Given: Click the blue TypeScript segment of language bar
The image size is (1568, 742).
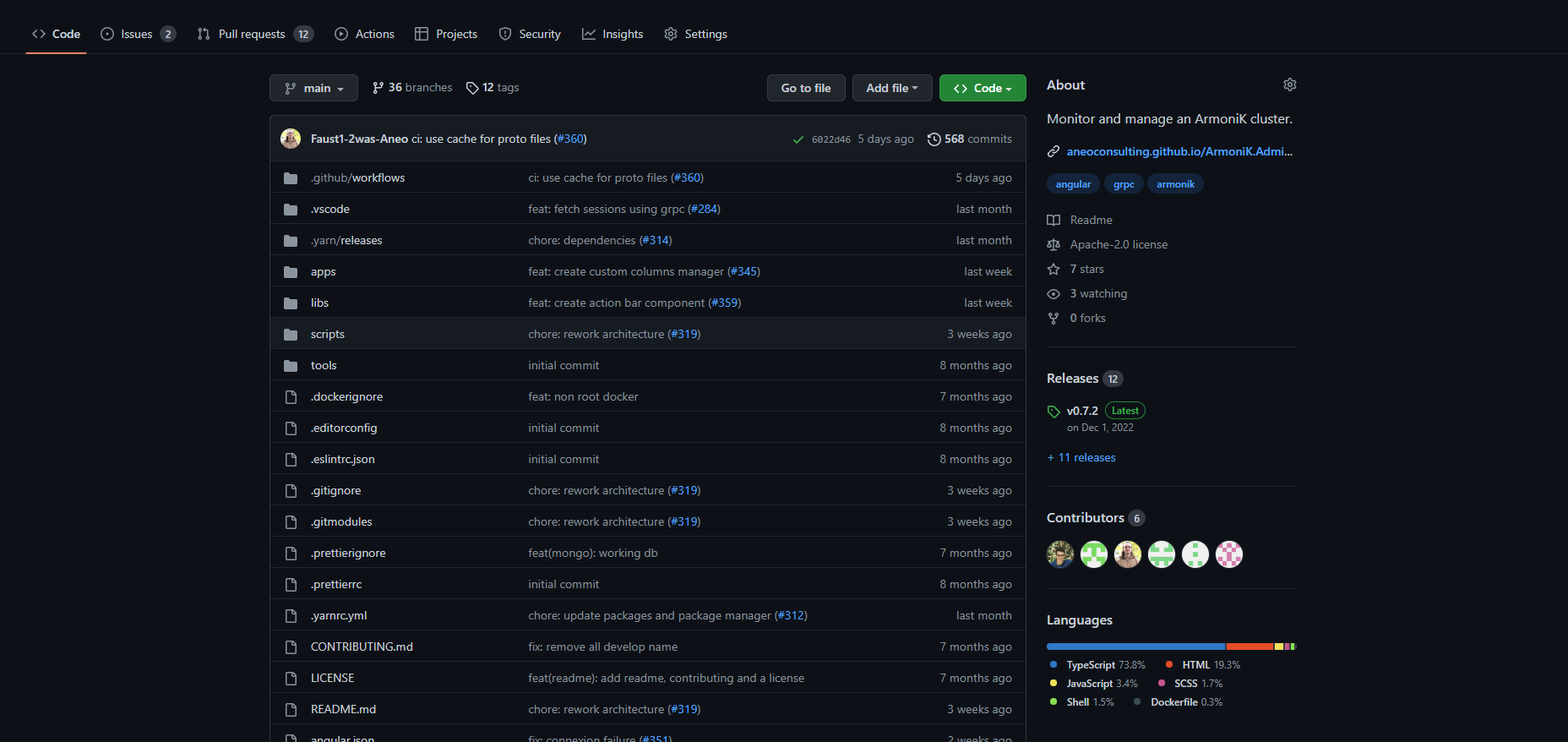Looking at the screenshot, I should pyautogui.click(x=1135, y=647).
